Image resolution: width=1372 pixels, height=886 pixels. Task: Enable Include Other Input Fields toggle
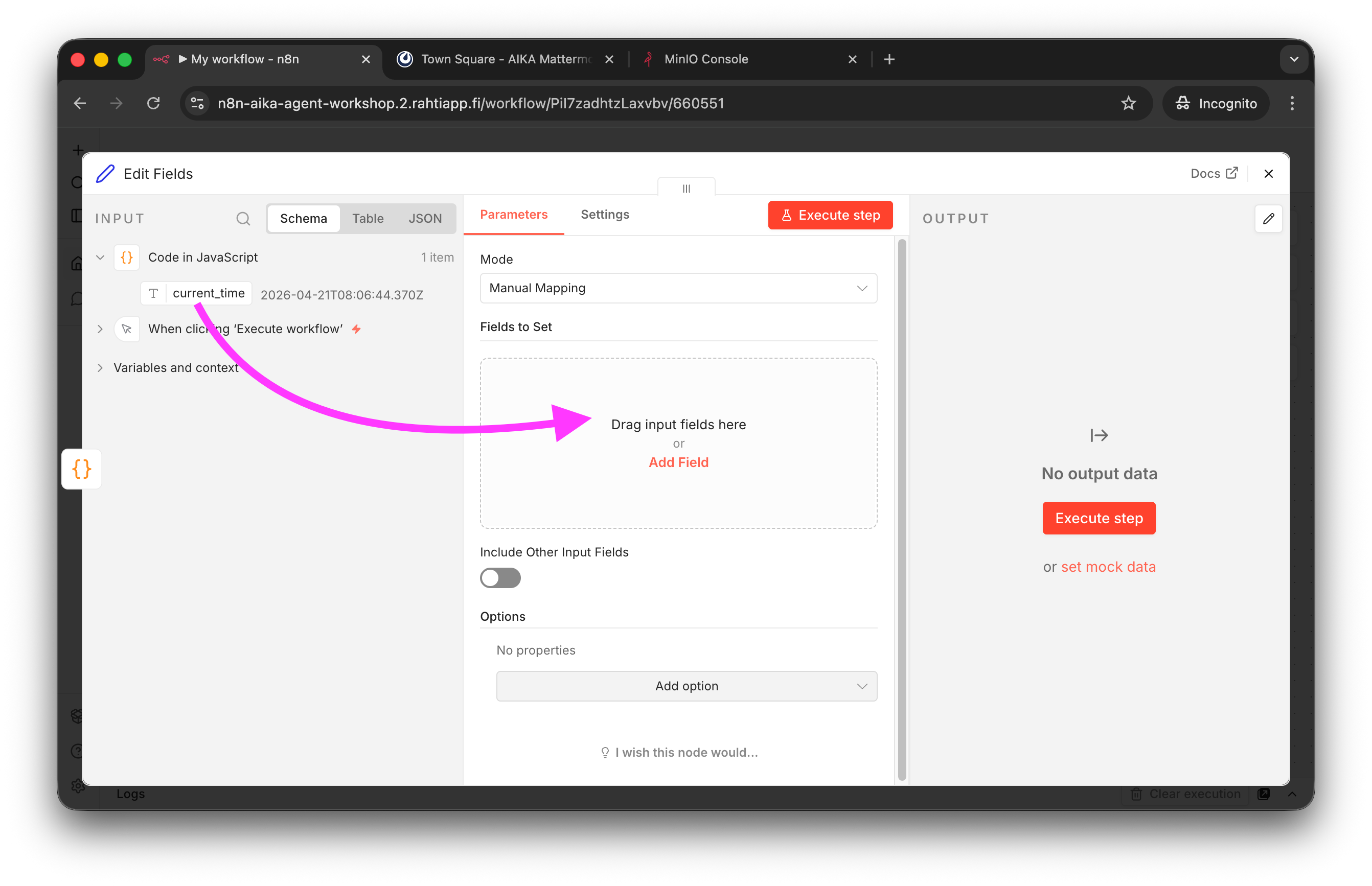(500, 577)
